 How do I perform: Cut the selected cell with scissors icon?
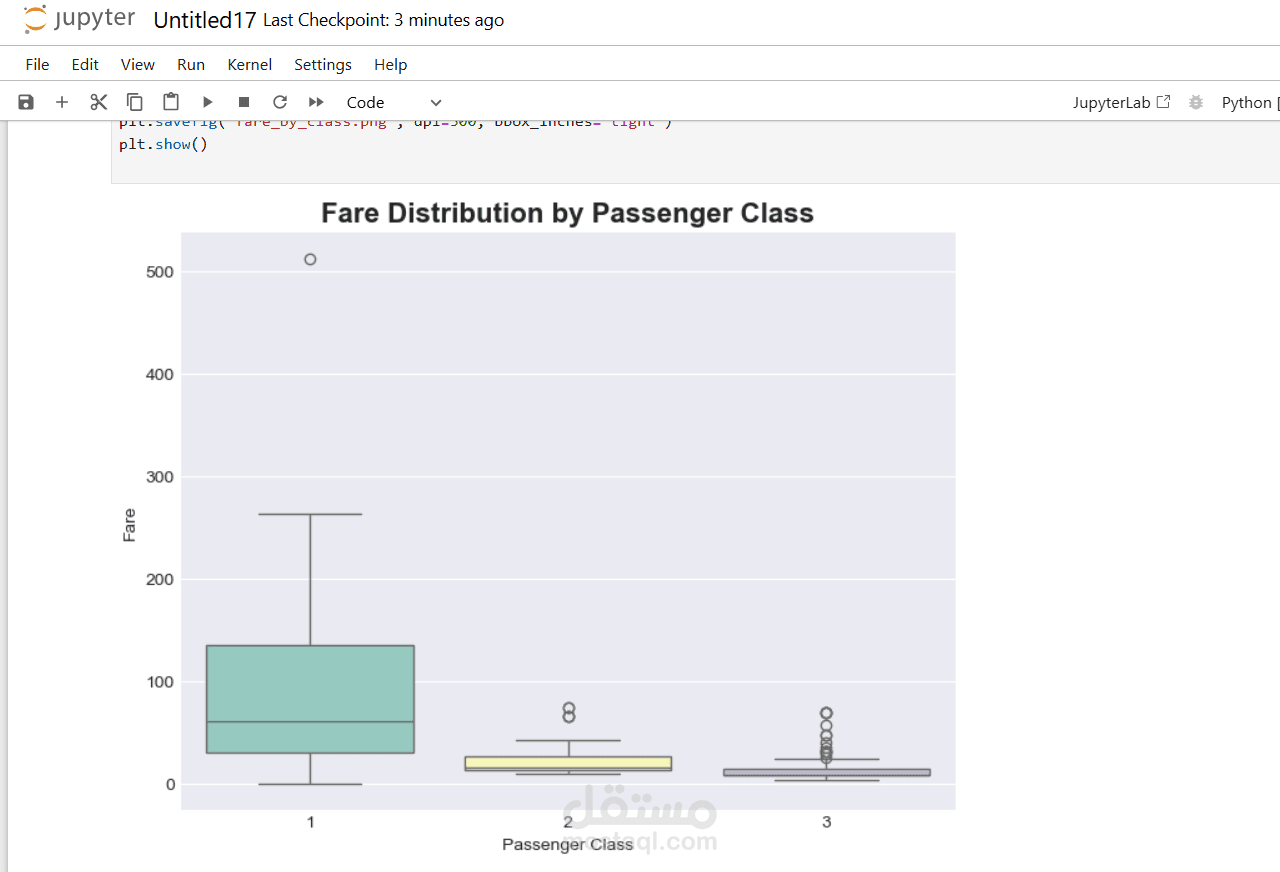[x=98, y=102]
